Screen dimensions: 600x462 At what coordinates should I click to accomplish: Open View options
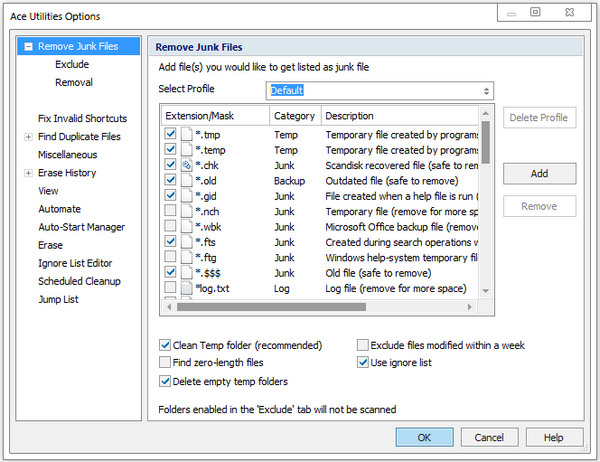[48, 191]
